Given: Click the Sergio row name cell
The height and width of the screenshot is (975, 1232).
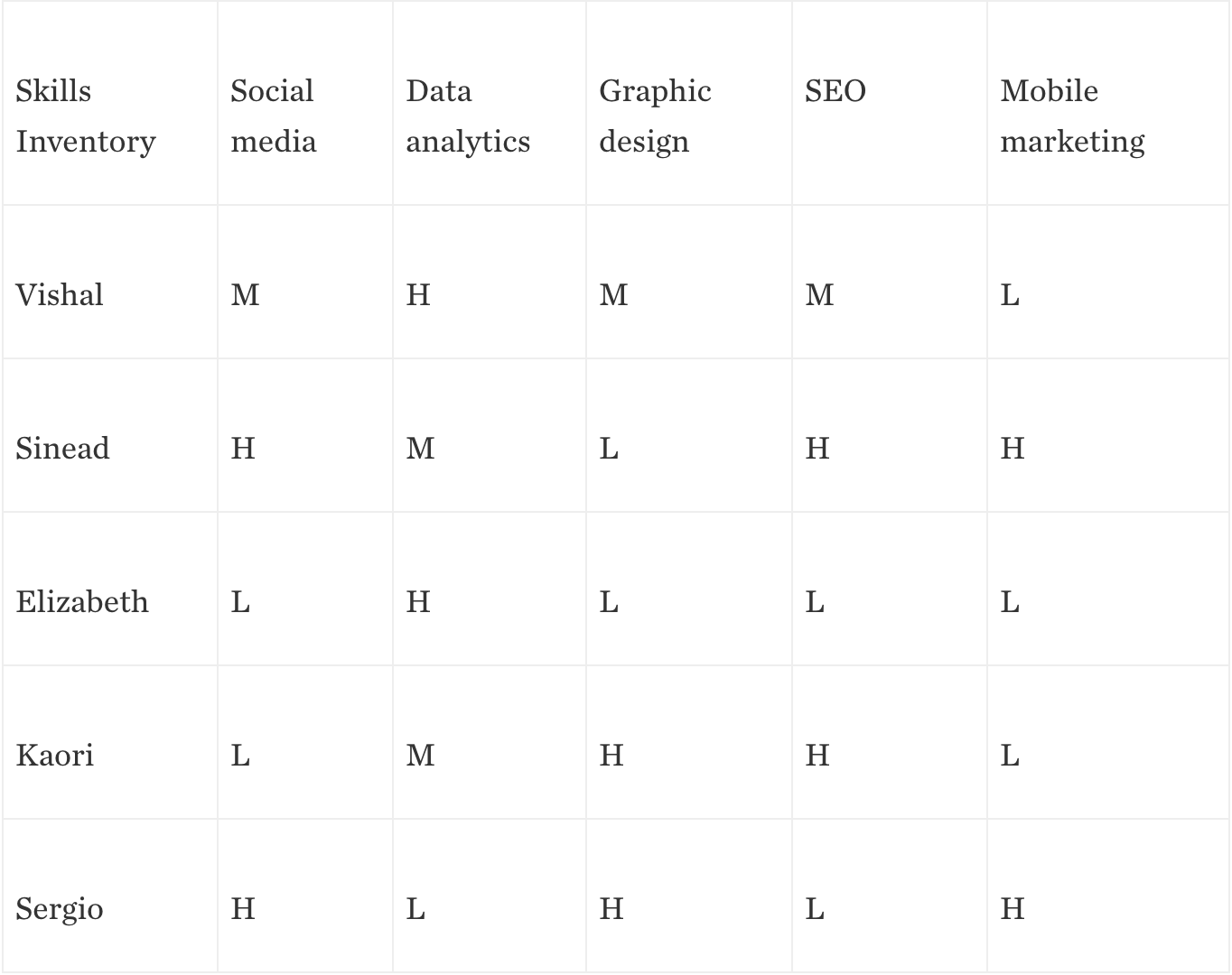Looking at the screenshot, I should (60, 909).
